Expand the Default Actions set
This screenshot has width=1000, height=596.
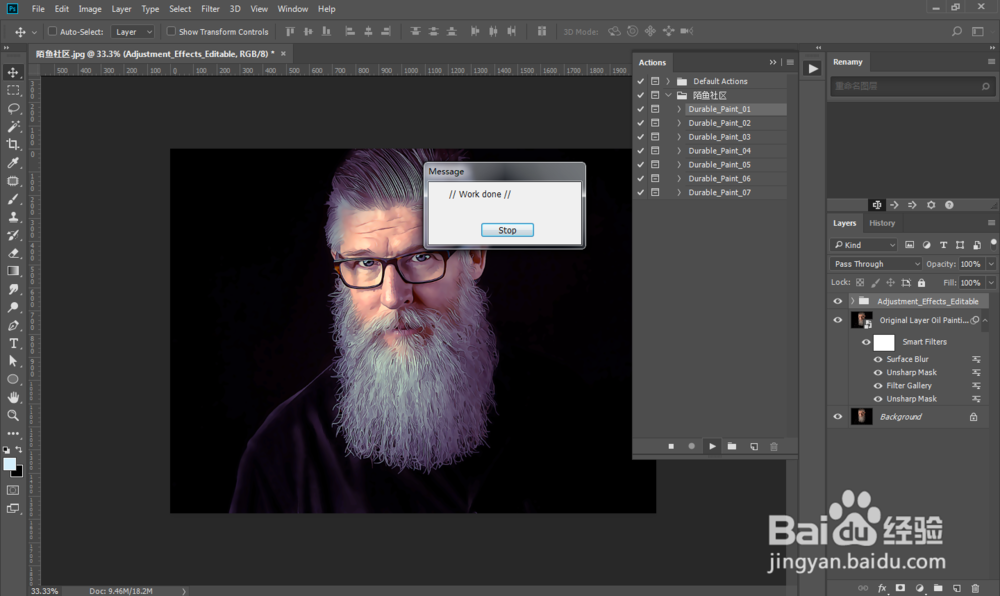[x=668, y=81]
